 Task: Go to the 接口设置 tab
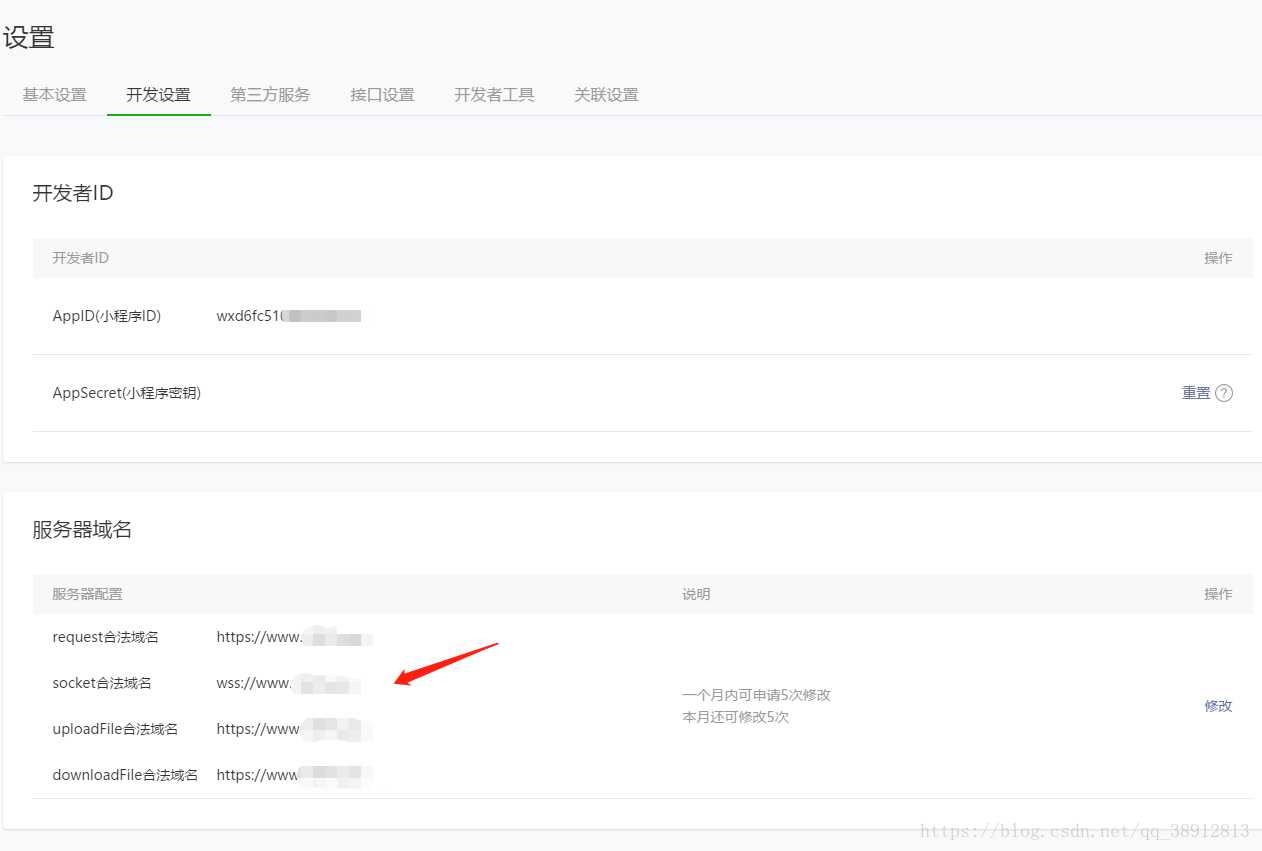pyautogui.click(x=382, y=95)
